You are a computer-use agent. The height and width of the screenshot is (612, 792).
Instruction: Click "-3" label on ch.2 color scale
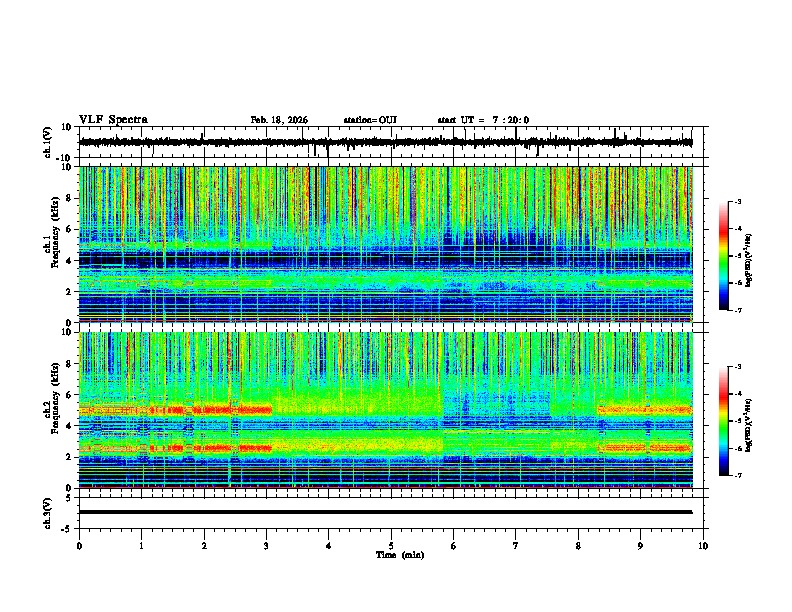click(x=738, y=367)
